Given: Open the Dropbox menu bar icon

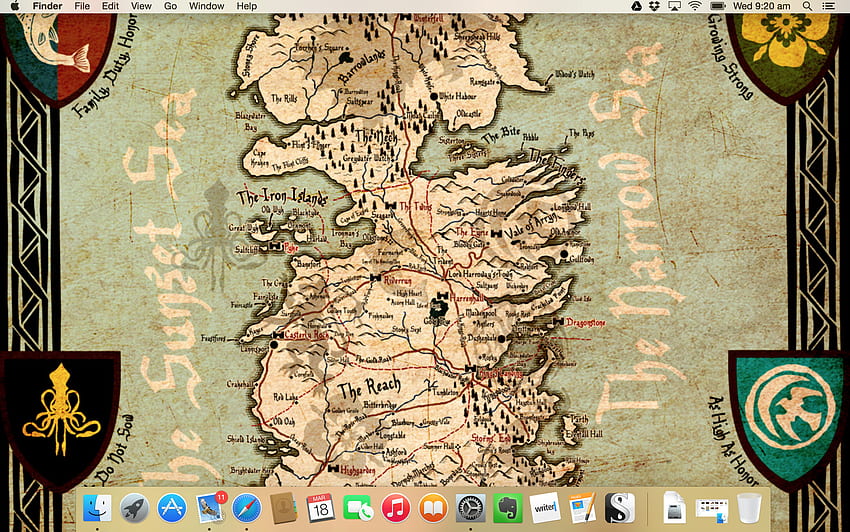Looking at the screenshot, I should tap(655, 6).
